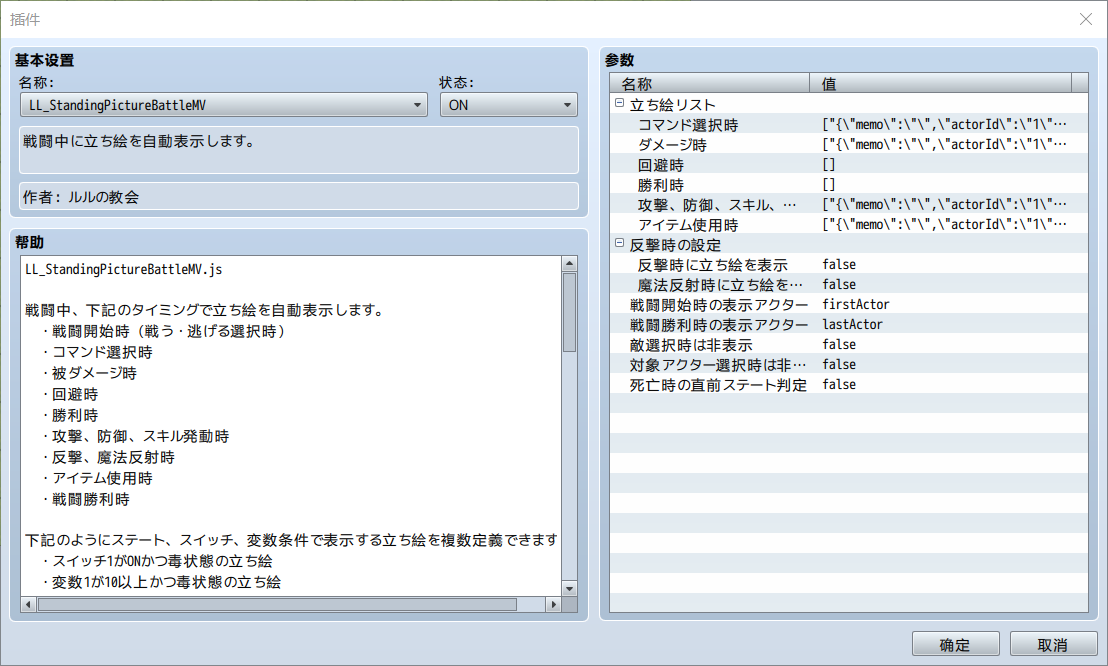Close the 插件 dialog window

pos(1086,19)
